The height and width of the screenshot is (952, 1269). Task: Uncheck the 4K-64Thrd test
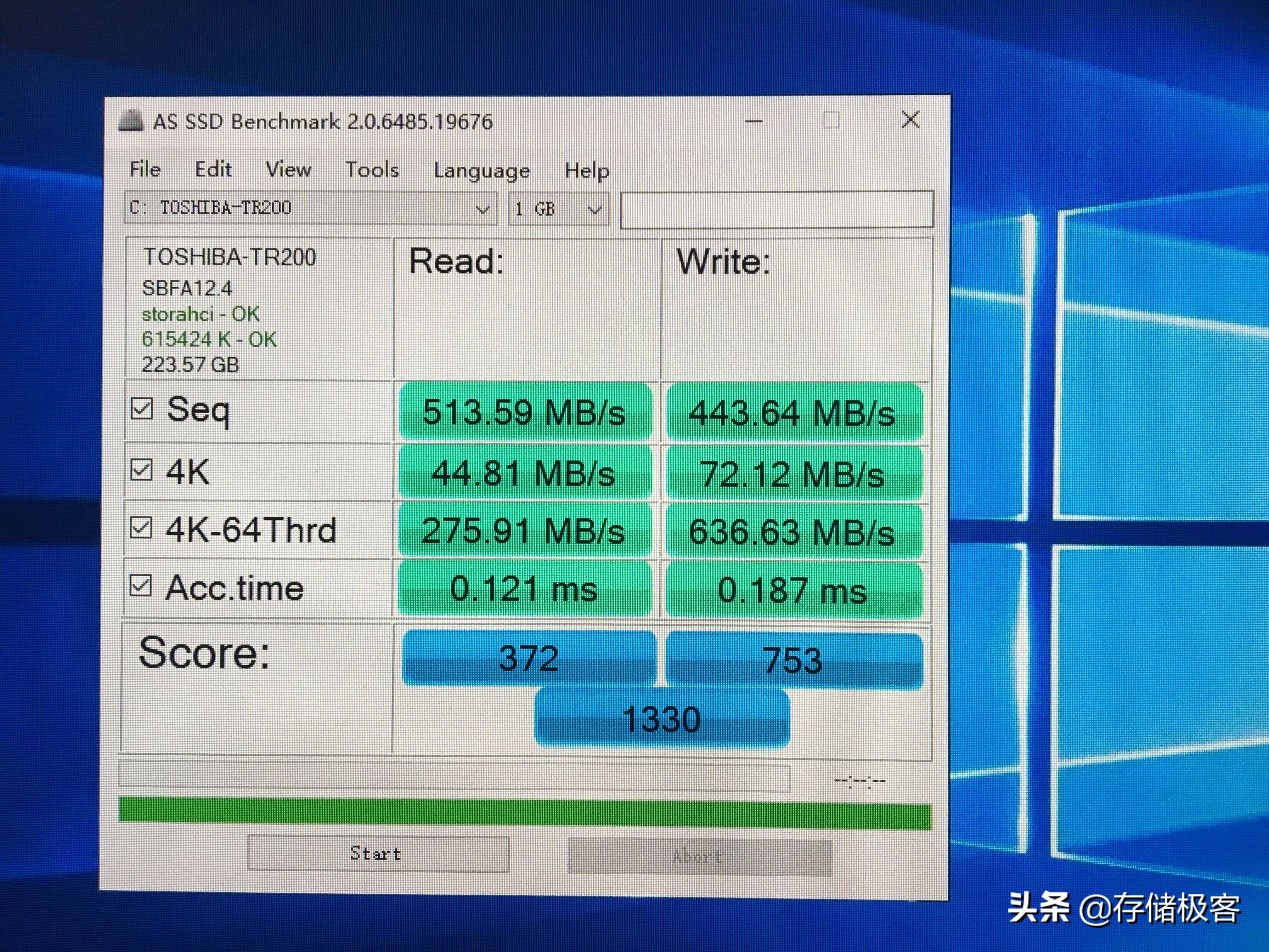coord(141,524)
